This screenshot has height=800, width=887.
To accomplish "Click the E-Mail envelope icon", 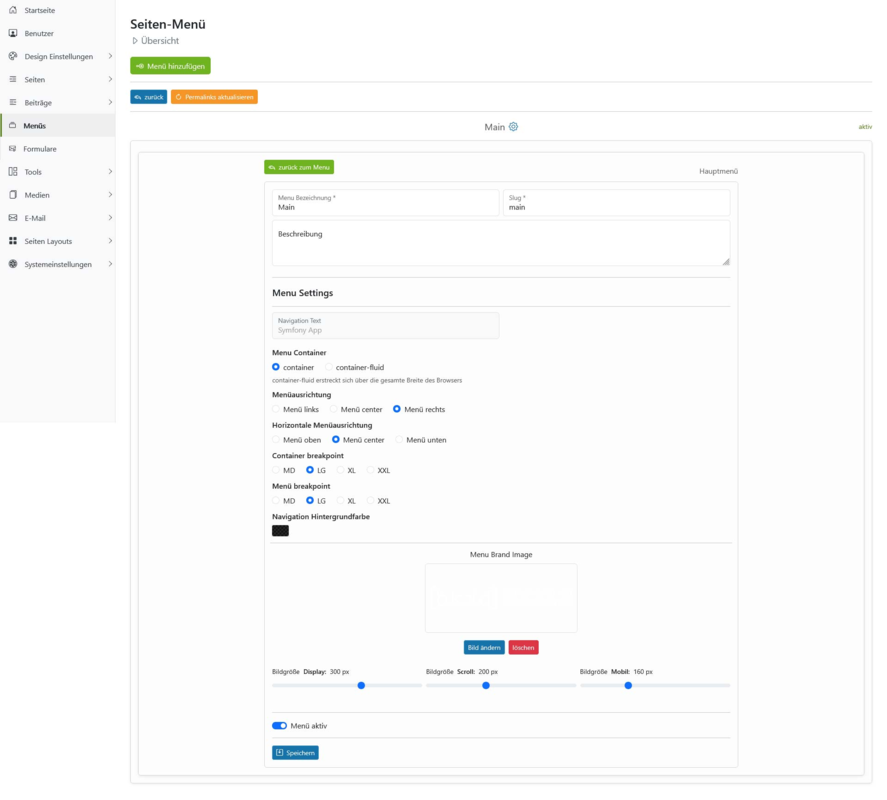I will point(13,218).
